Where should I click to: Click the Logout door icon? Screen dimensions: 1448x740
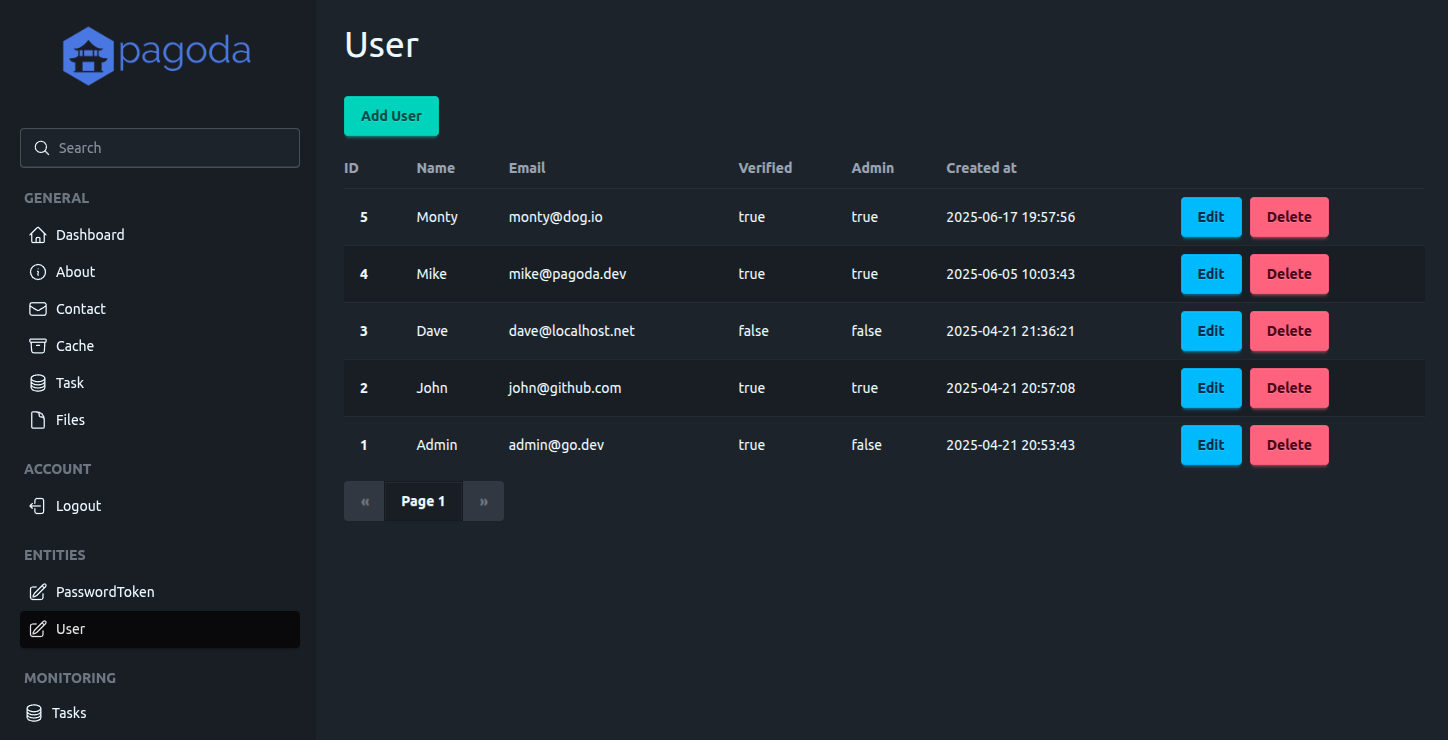coord(38,506)
